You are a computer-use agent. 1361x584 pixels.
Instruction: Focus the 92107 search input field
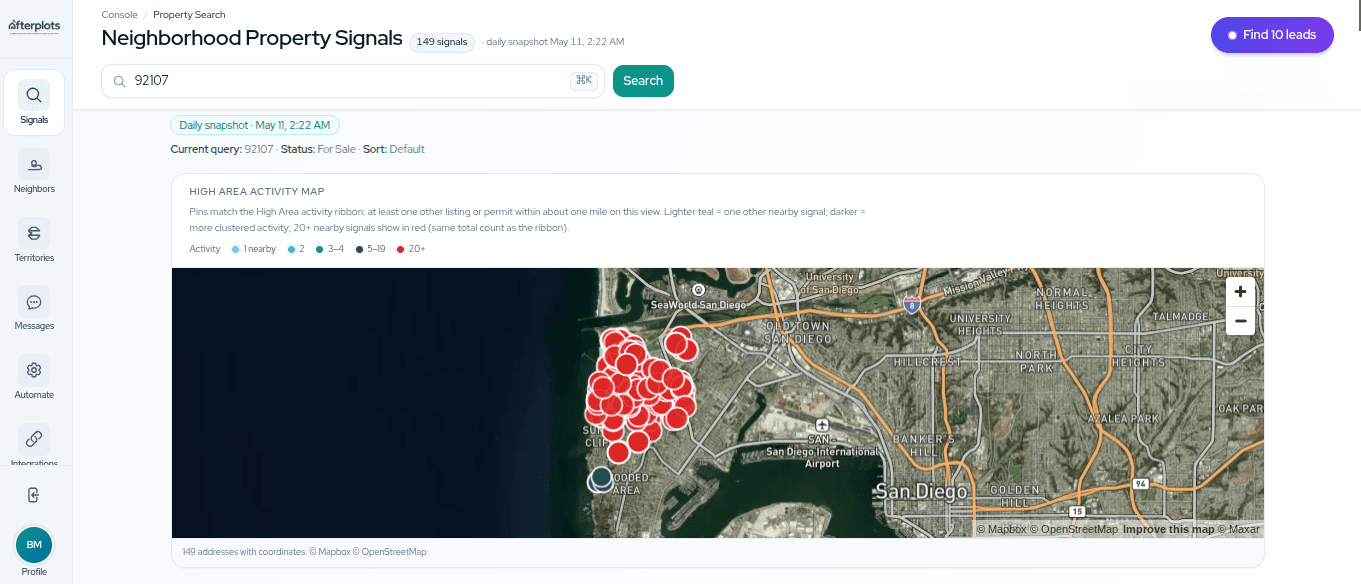(353, 81)
